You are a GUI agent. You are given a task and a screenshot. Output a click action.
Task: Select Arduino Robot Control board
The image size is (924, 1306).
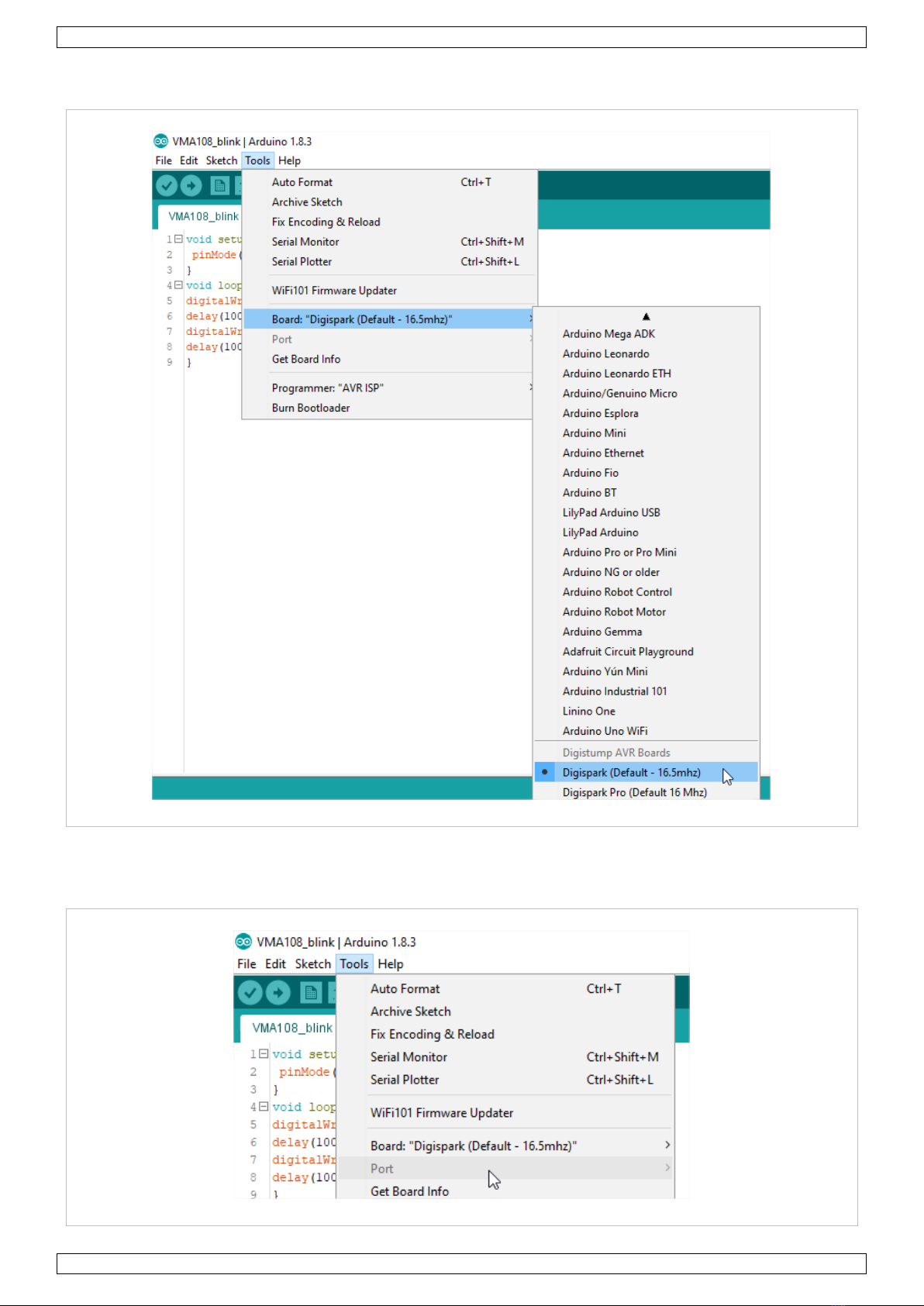coord(646,592)
